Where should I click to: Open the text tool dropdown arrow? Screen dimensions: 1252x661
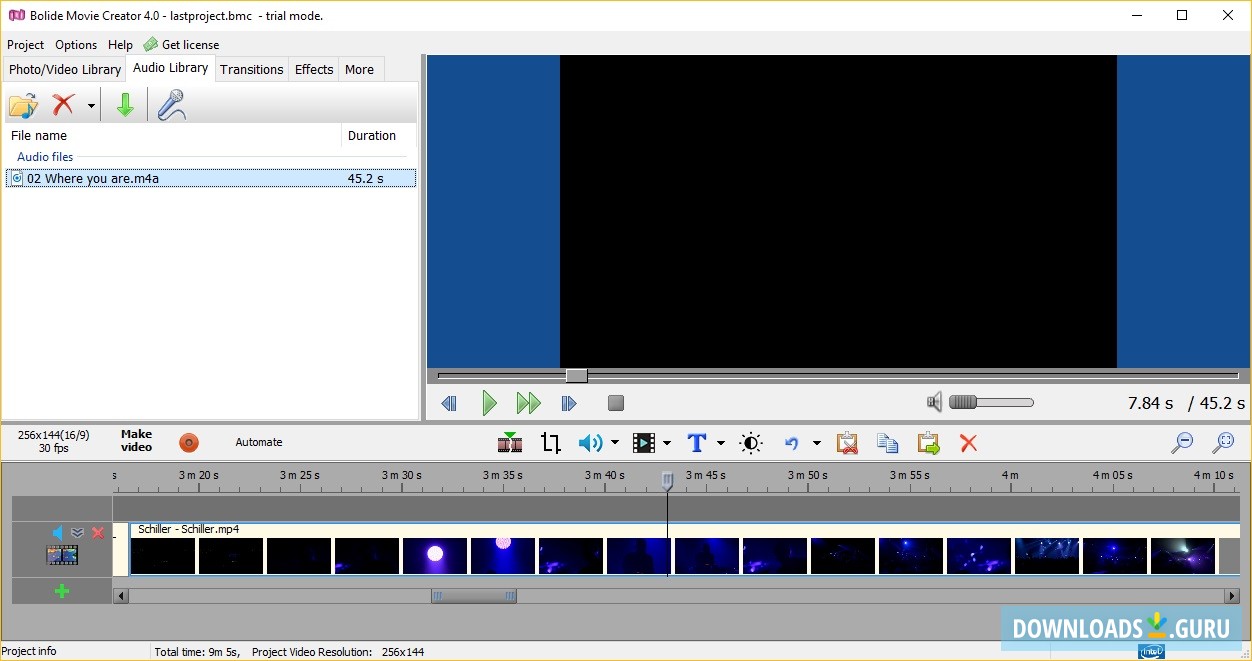(x=720, y=443)
